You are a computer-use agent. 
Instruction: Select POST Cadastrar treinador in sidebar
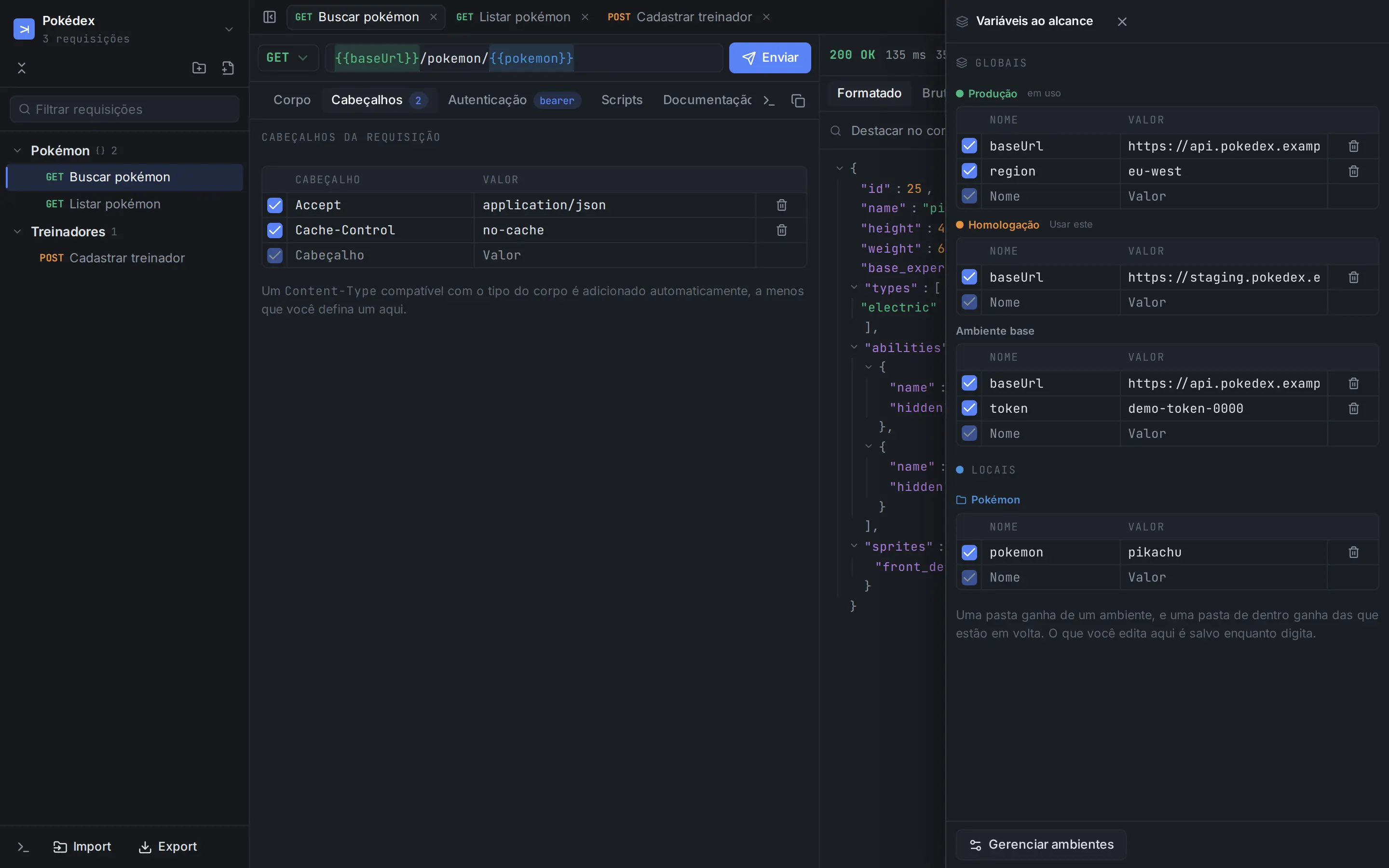124,258
